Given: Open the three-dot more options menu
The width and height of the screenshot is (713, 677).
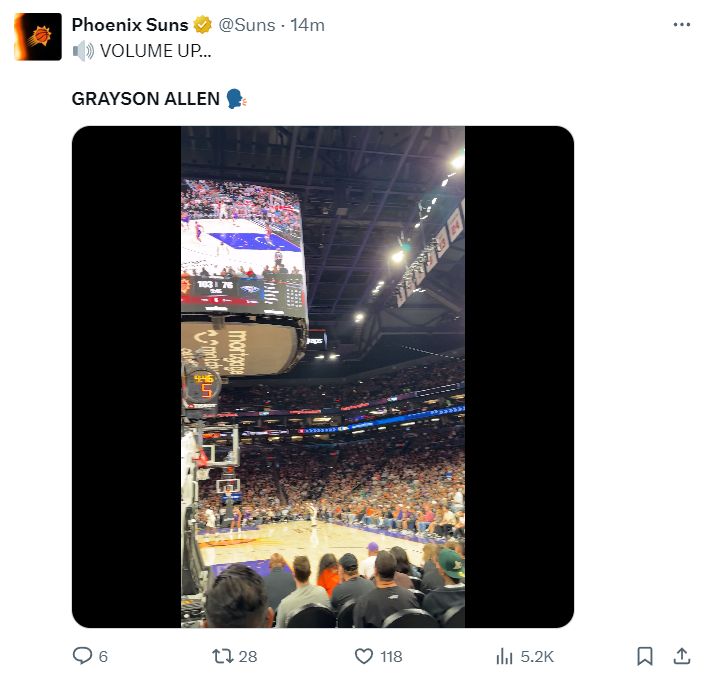Looking at the screenshot, I should point(682,25).
